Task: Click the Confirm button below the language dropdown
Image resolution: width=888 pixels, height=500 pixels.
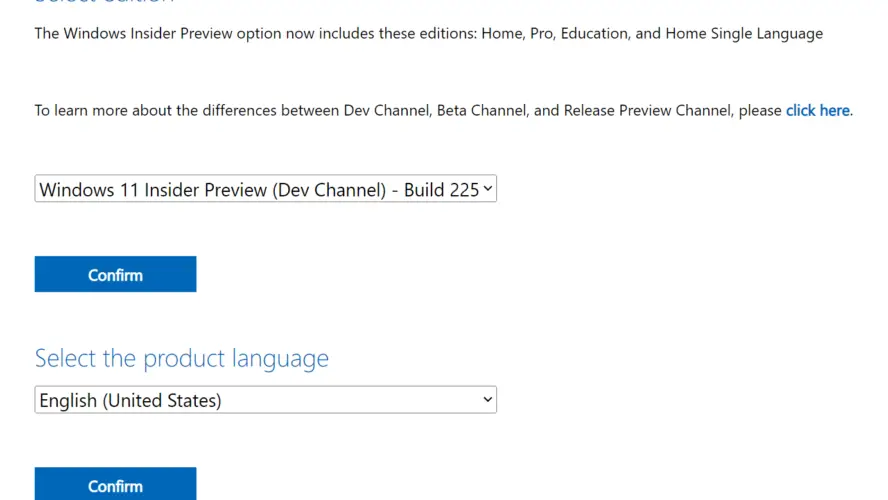Action: pos(116,484)
